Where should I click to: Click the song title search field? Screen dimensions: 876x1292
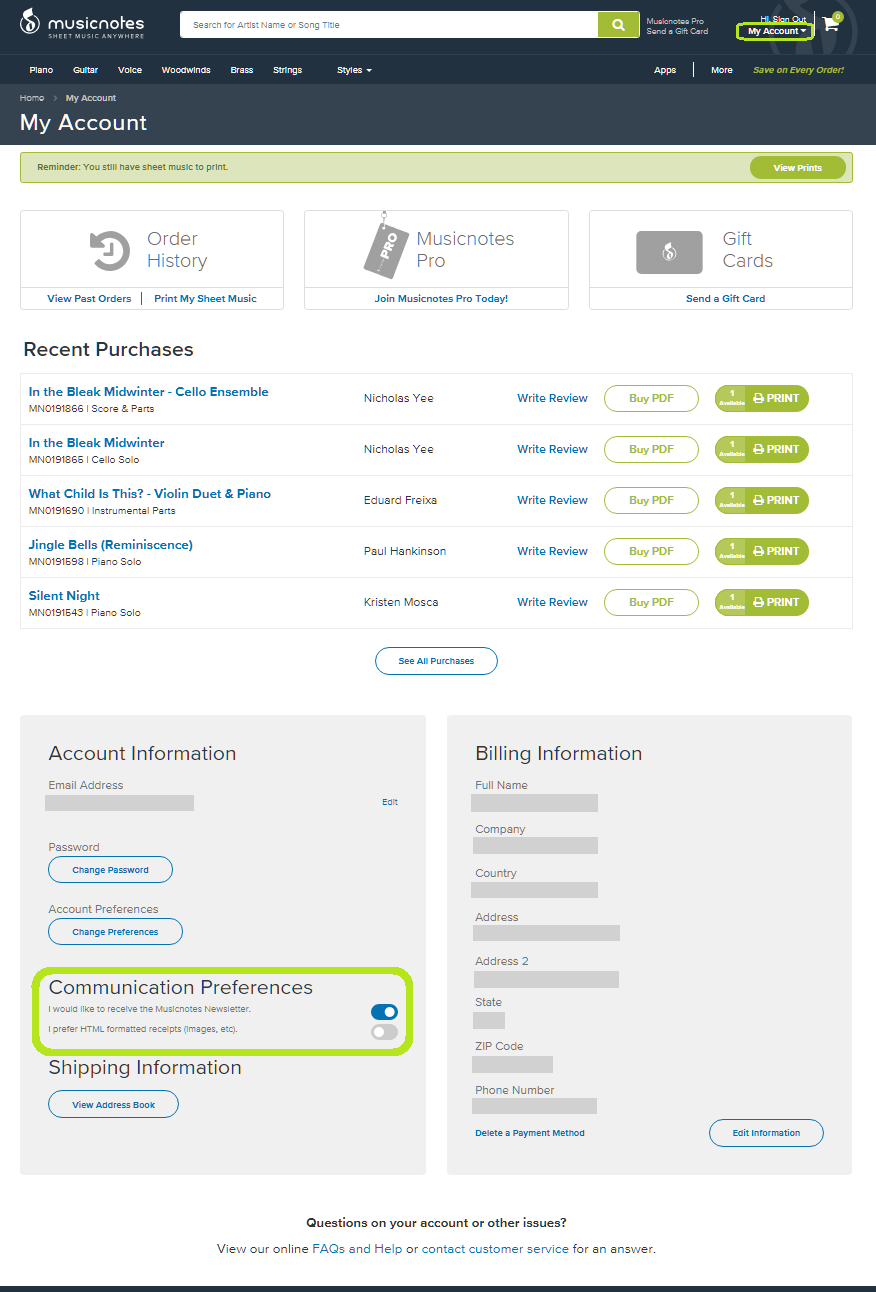coord(388,24)
